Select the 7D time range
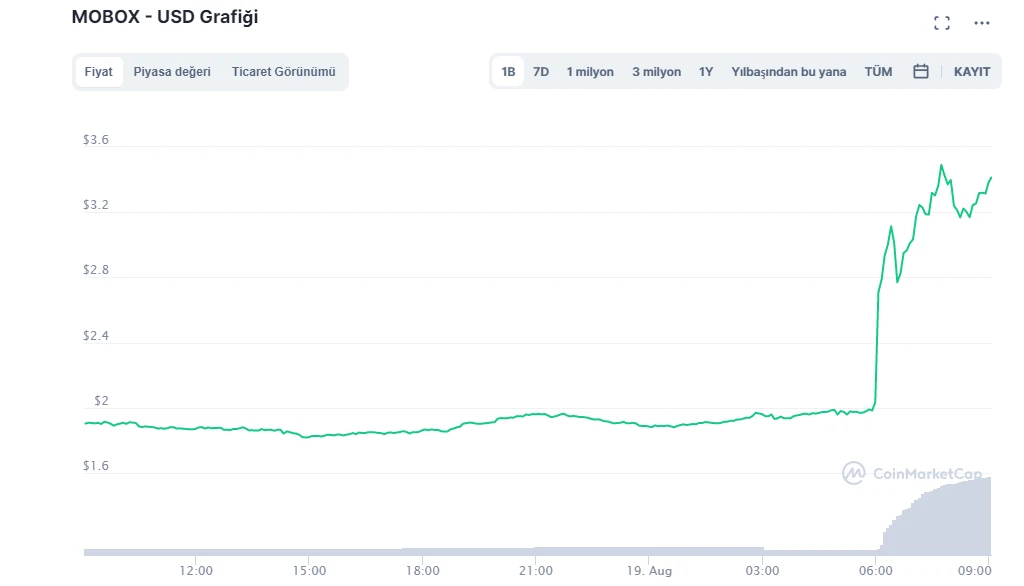 [540, 71]
